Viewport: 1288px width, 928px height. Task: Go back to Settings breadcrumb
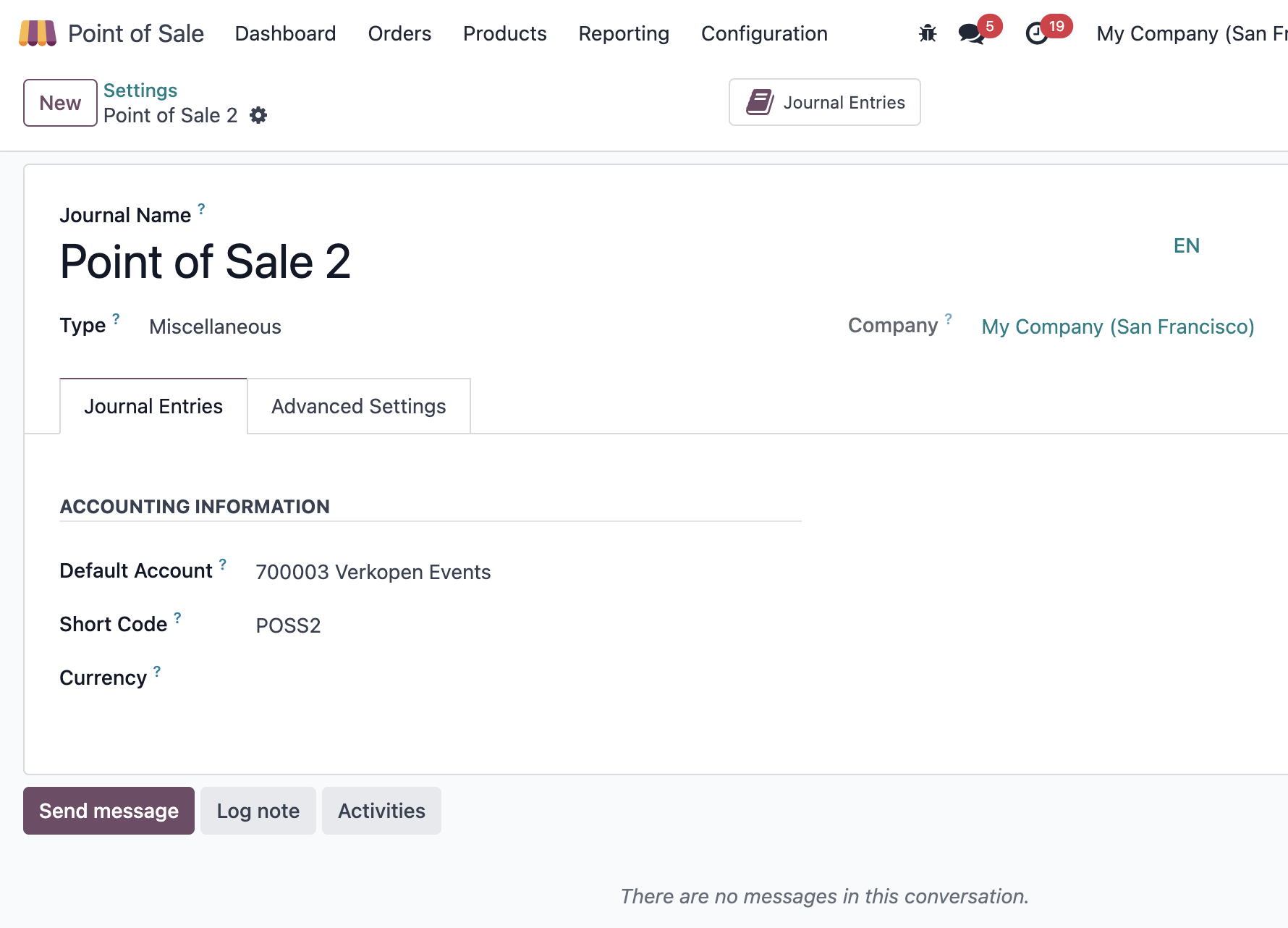tap(140, 90)
